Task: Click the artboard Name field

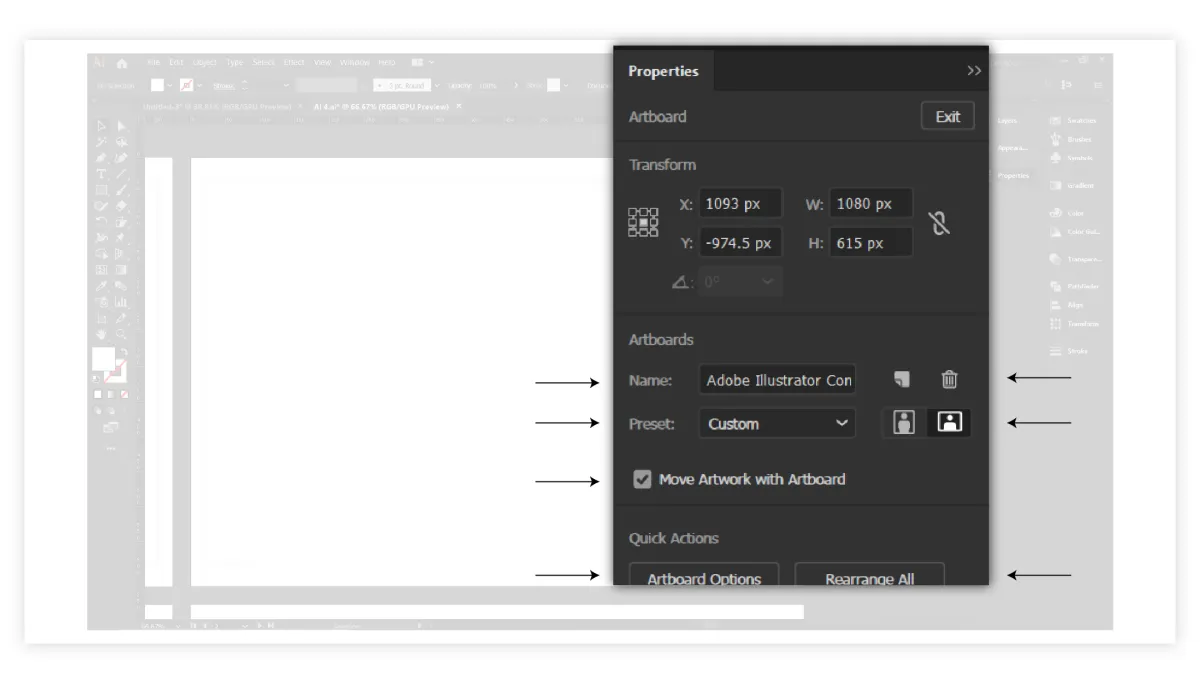Action: pyautogui.click(x=777, y=380)
